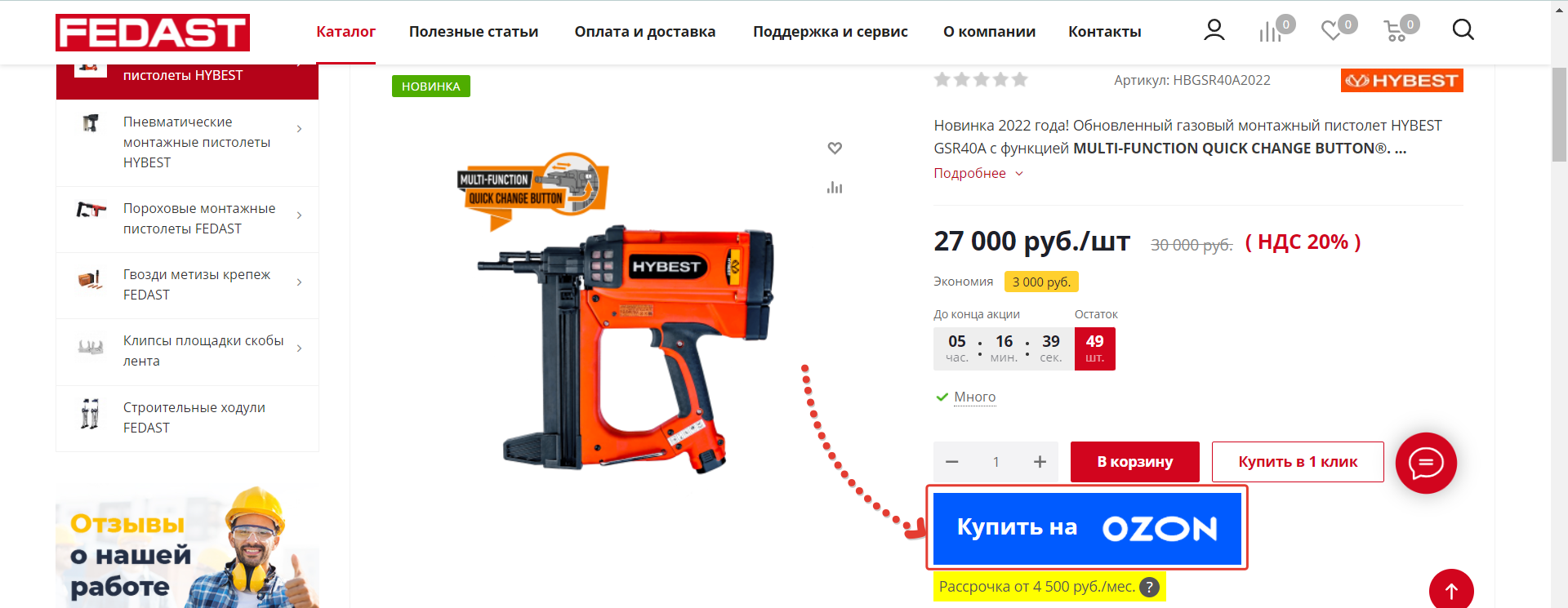Click the В корзину button
Screen dimensions: 1568x608
(1134, 462)
